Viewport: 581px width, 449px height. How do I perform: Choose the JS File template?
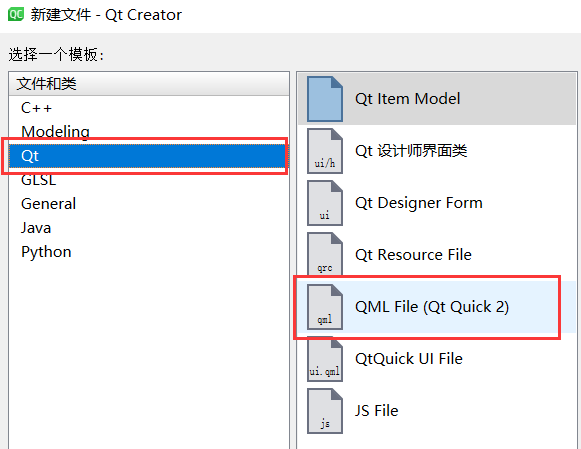tap(437, 411)
